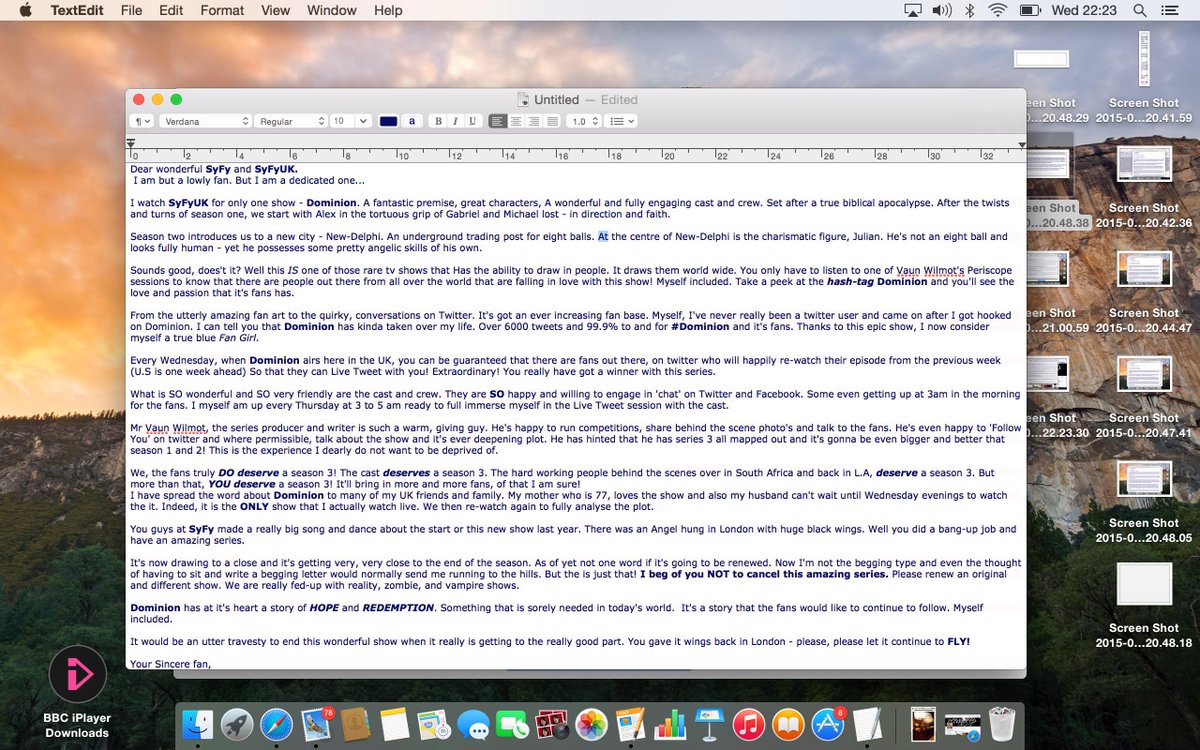The height and width of the screenshot is (750, 1200).
Task: Click the clock showing Wed 22:23
Action: [x=1083, y=11]
